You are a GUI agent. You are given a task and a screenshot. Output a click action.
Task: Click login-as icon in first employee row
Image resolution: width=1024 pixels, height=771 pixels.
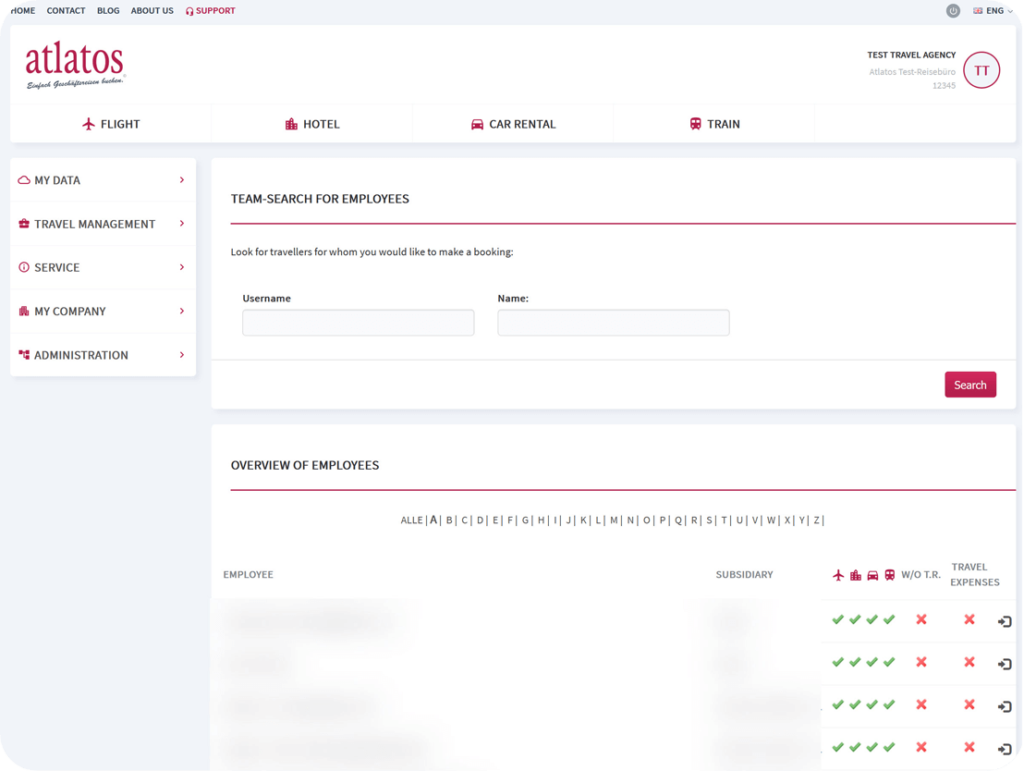(x=1004, y=621)
